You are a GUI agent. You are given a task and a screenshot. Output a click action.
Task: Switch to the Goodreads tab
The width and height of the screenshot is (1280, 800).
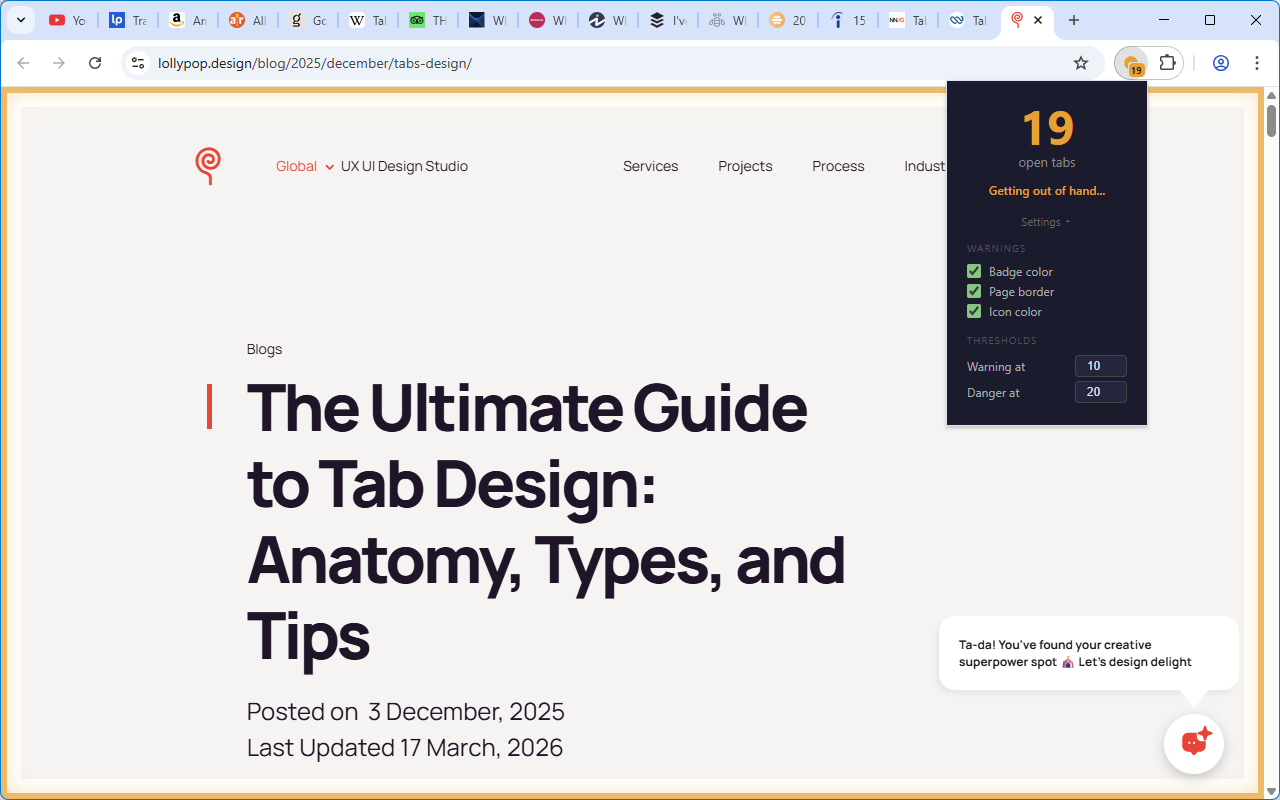[x=307, y=20]
